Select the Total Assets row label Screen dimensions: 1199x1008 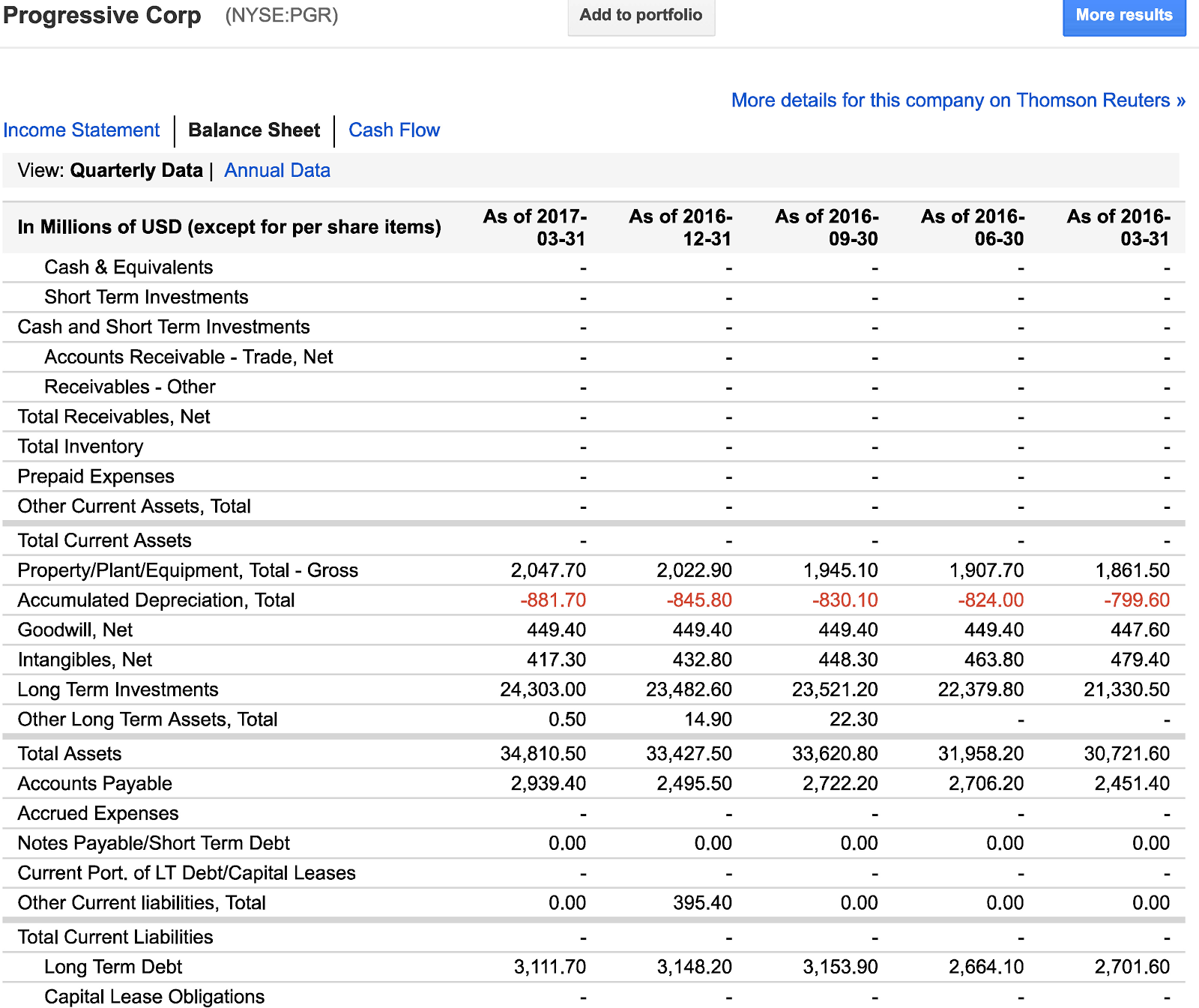[70, 753]
